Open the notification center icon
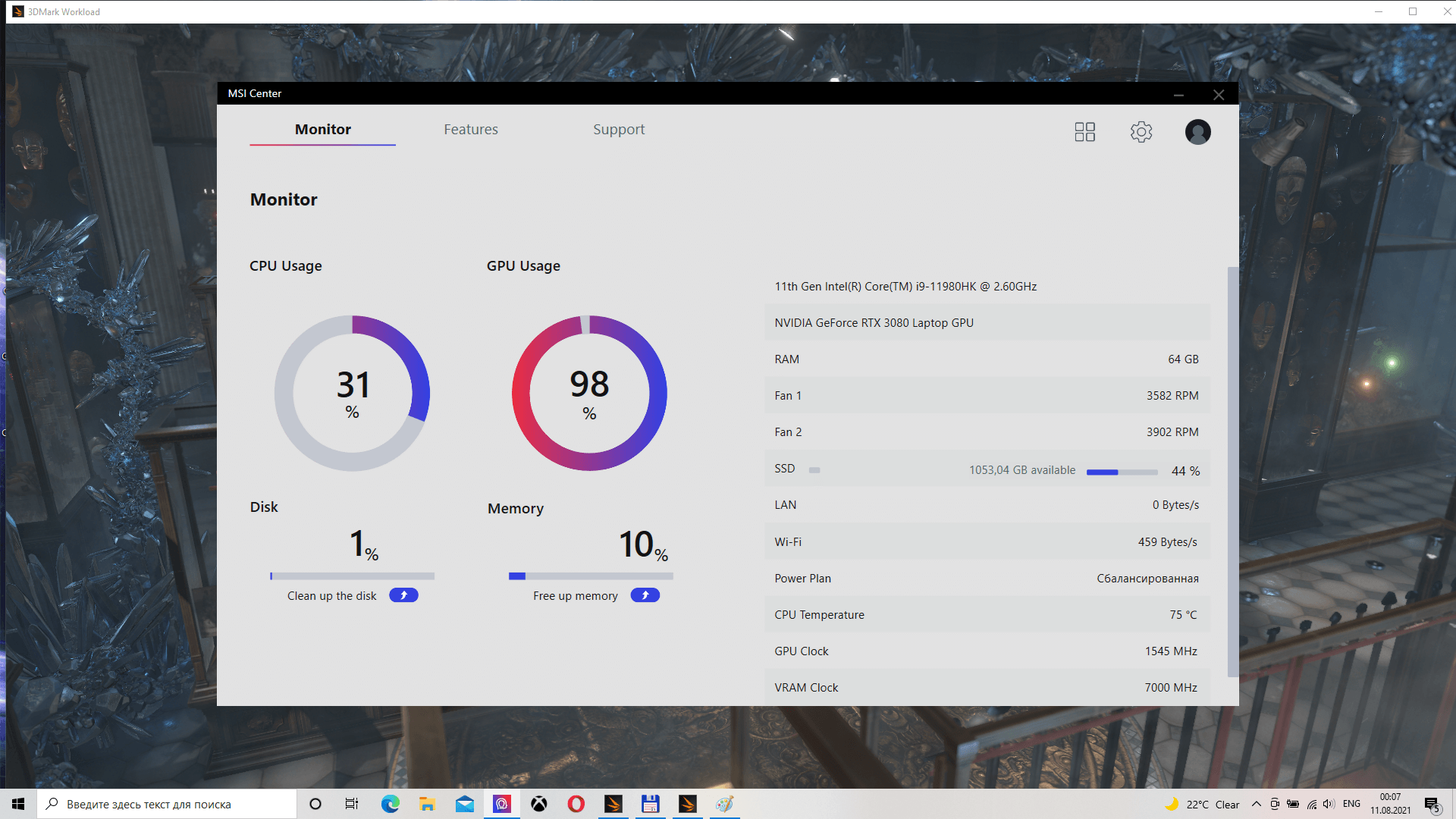 coord(1431,804)
